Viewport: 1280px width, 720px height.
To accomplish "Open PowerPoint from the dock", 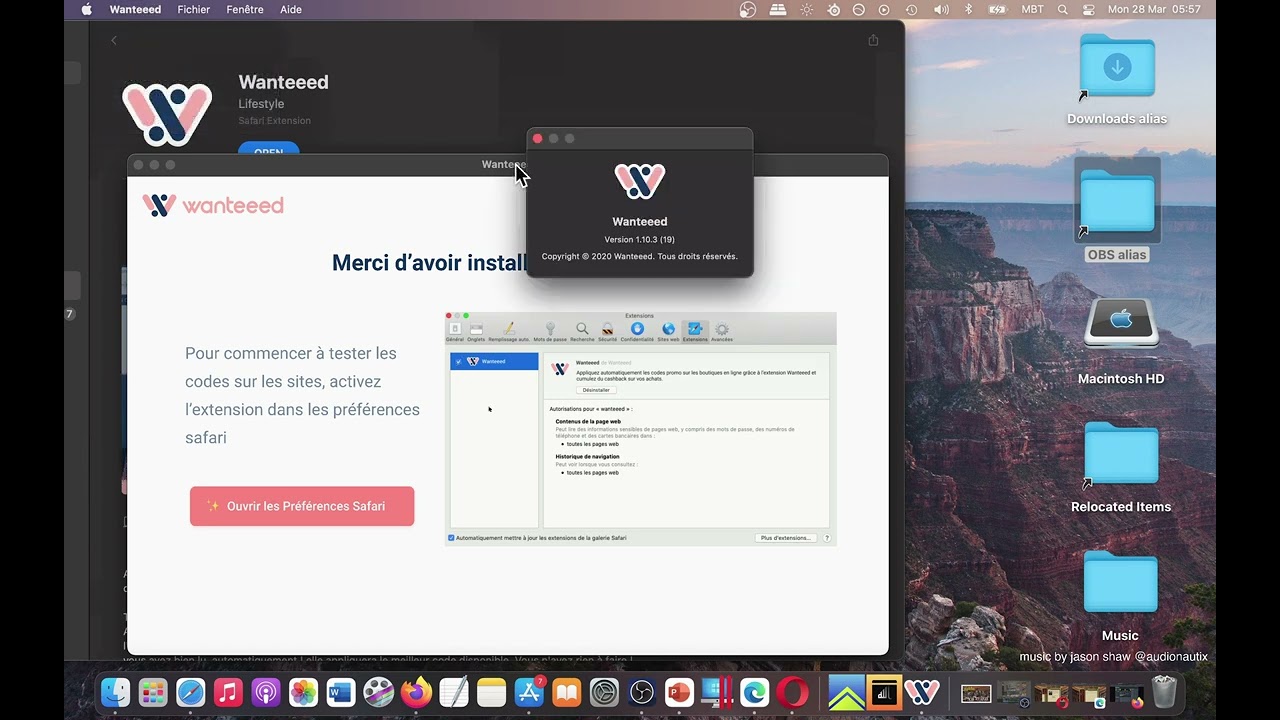I will click(680, 692).
